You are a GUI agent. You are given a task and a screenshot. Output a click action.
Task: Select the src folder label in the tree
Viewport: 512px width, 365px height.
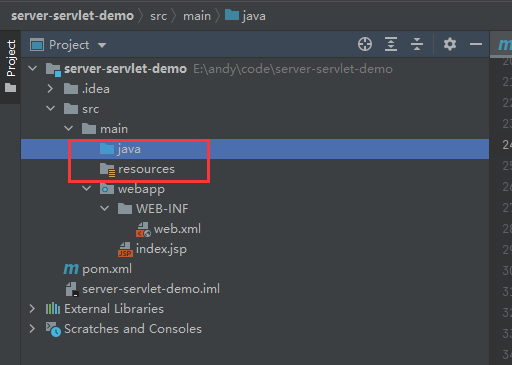click(91, 109)
